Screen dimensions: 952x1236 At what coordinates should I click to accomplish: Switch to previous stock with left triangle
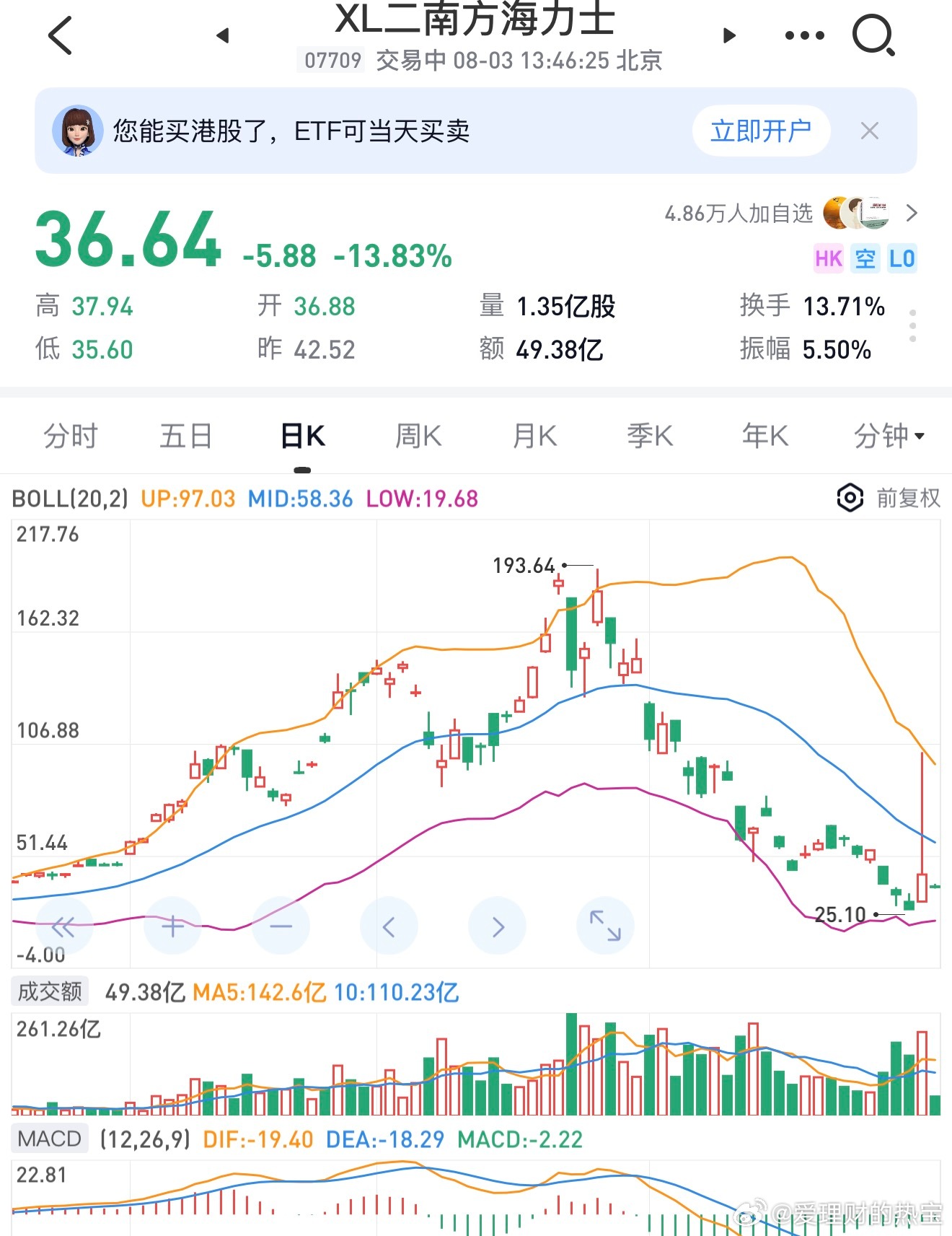coord(223,35)
